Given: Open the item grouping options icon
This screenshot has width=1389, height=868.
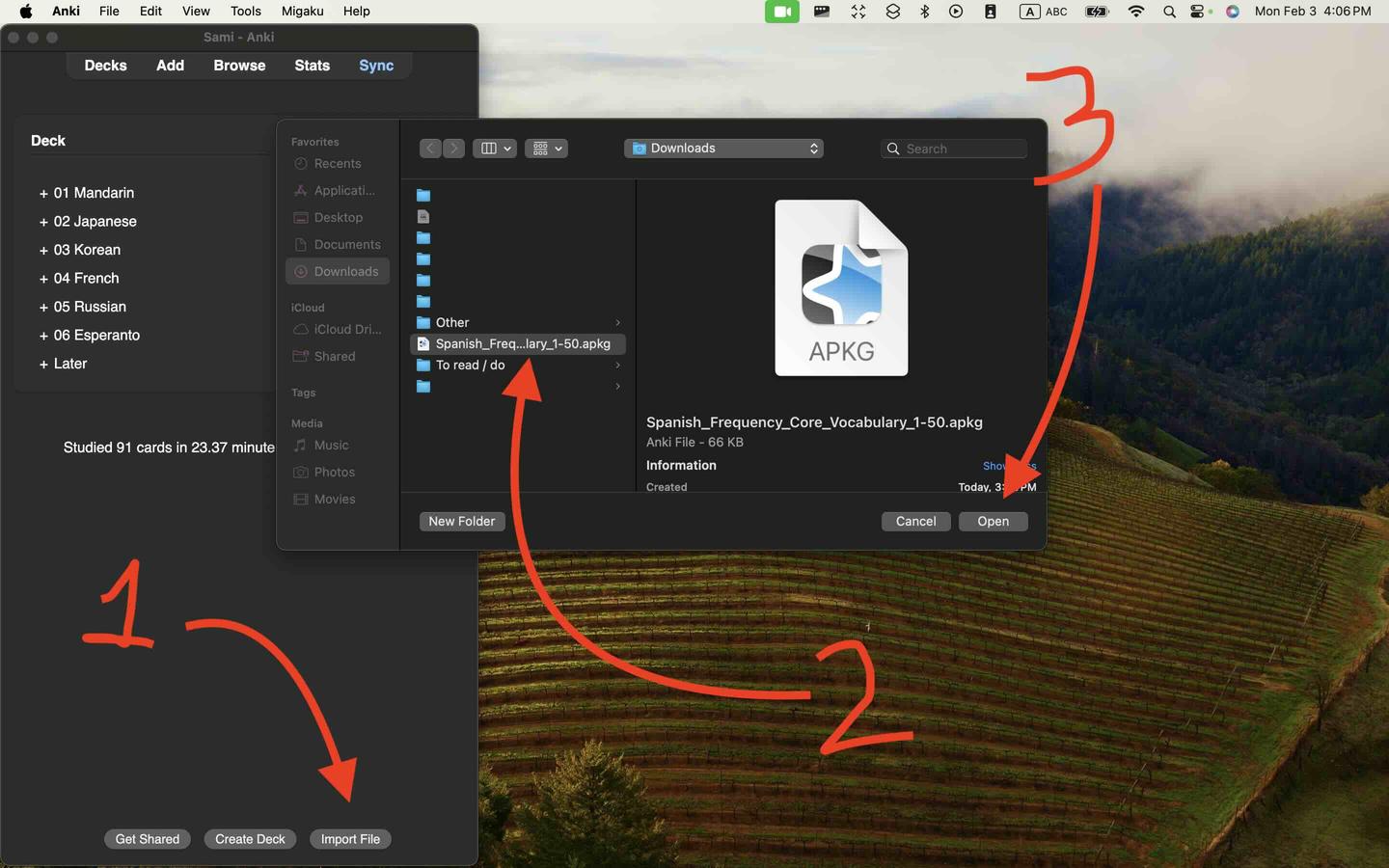Looking at the screenshot, I should 546,149.
